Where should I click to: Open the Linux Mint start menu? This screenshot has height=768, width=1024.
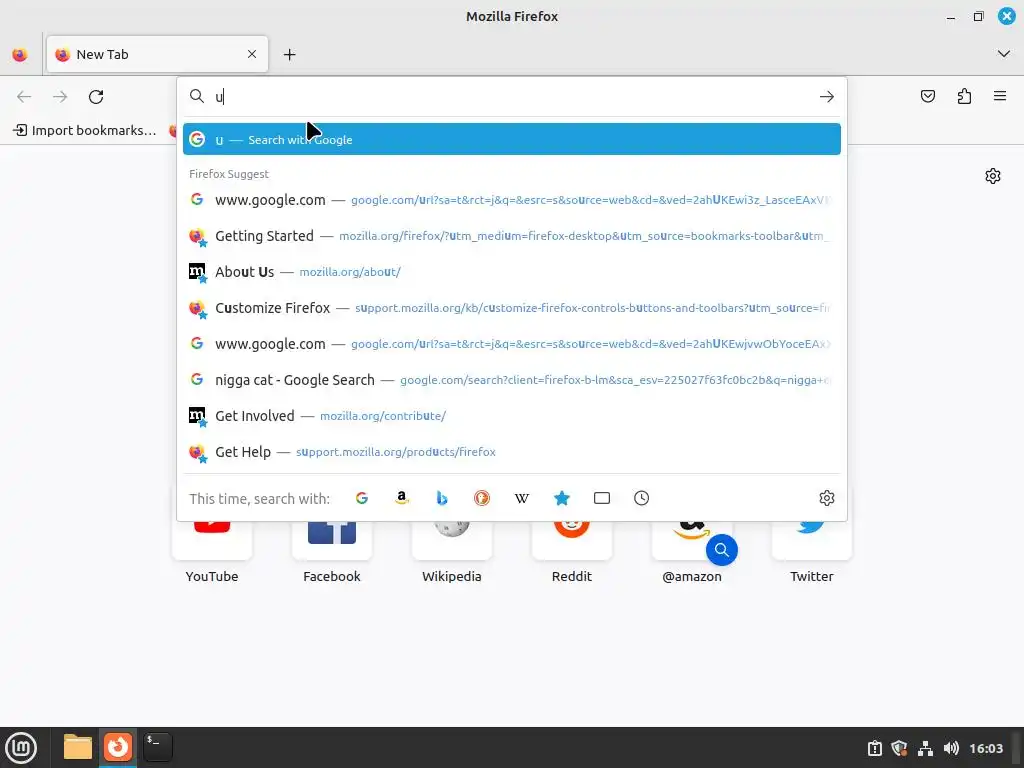(22, 748)
